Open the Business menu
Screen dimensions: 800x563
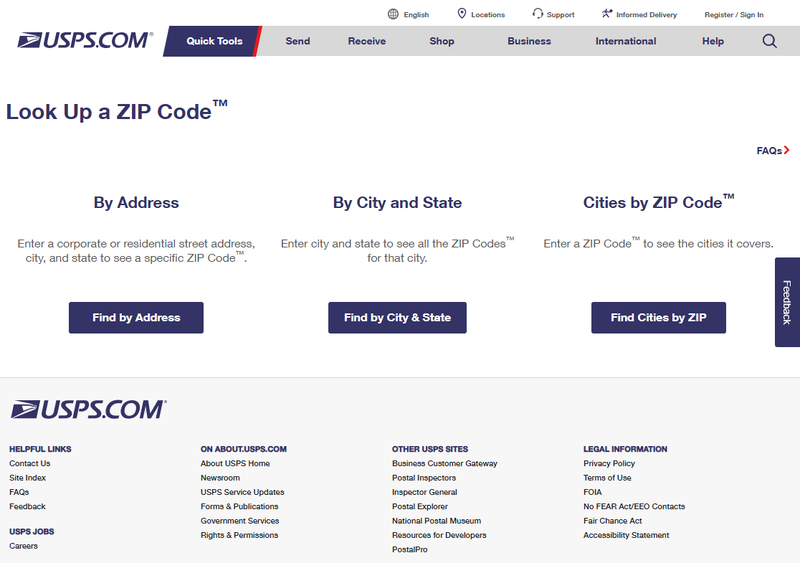[529, 41]
